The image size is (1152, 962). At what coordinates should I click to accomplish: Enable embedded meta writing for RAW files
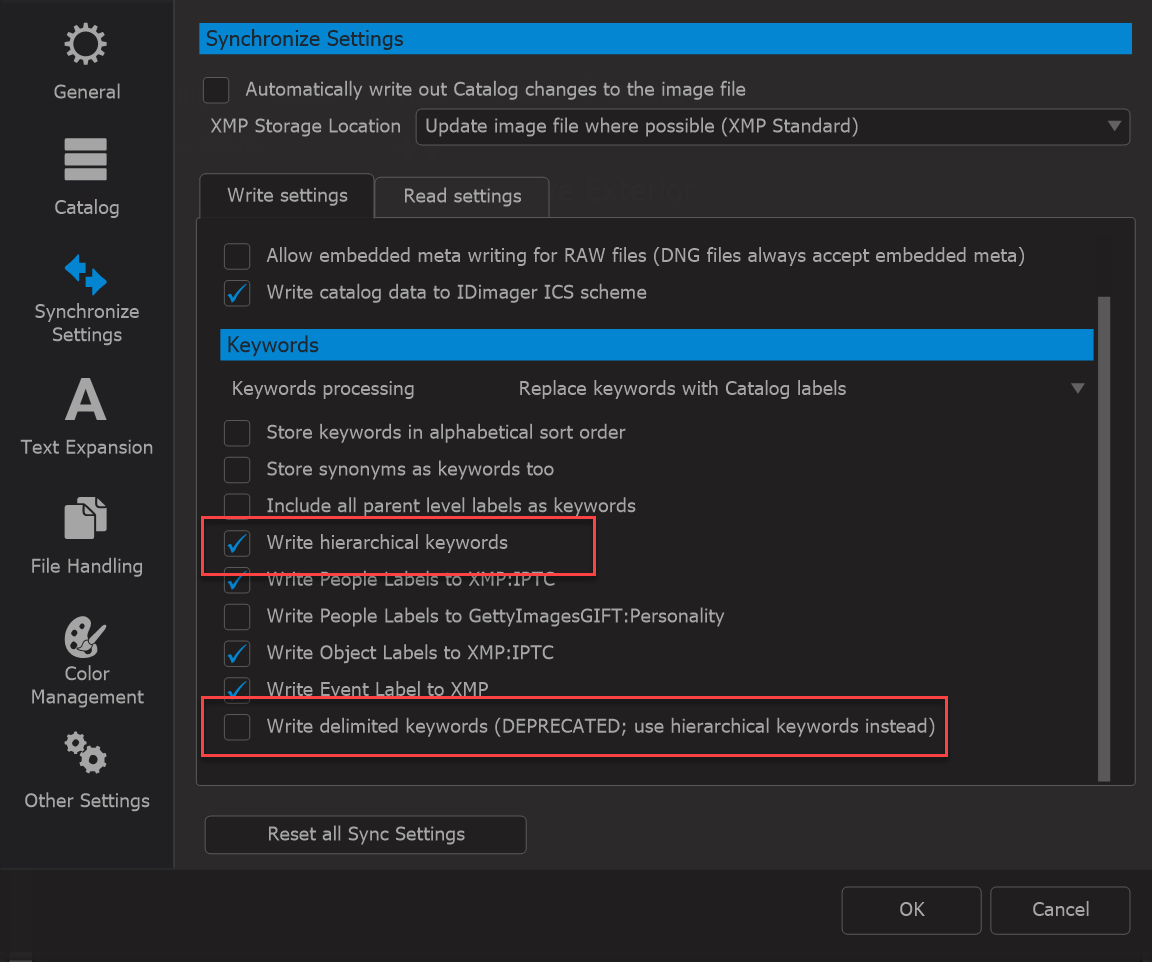point(237,256)
